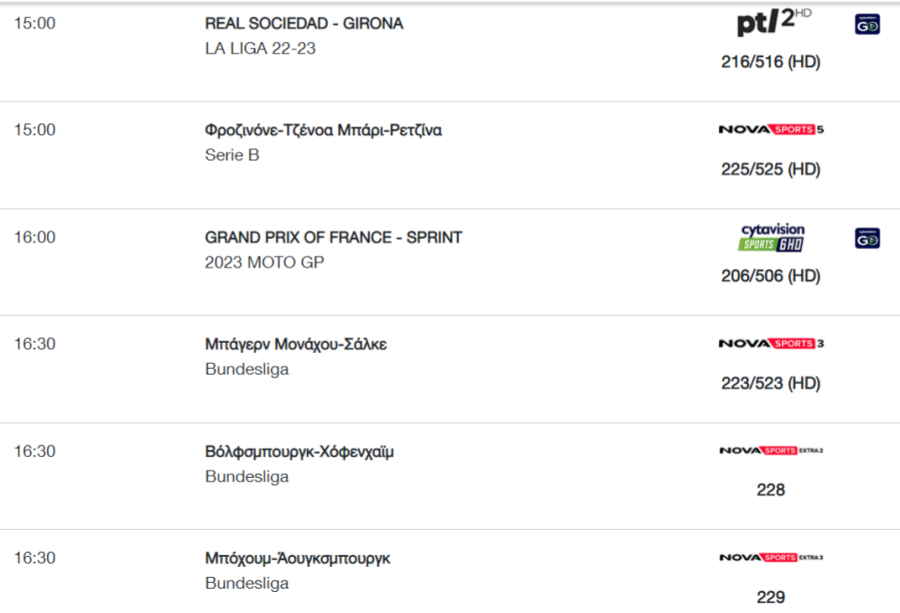Screen dimensions: 900x613
Task: Open Cytavision GO icon for Moto GP sprint
Action: [867, 238]
